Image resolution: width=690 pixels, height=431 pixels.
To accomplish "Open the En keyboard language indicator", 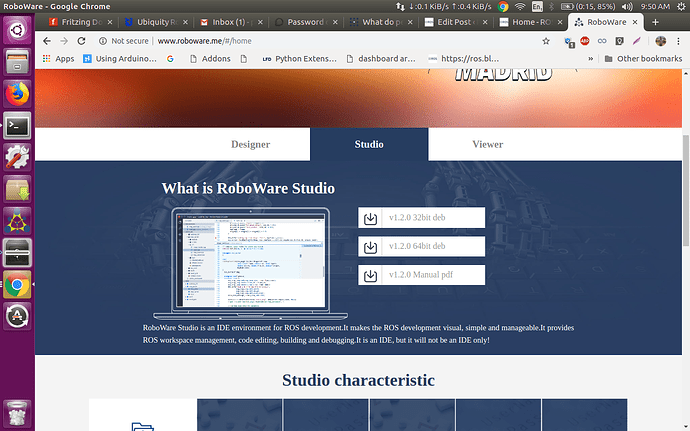I will (537, 6).
